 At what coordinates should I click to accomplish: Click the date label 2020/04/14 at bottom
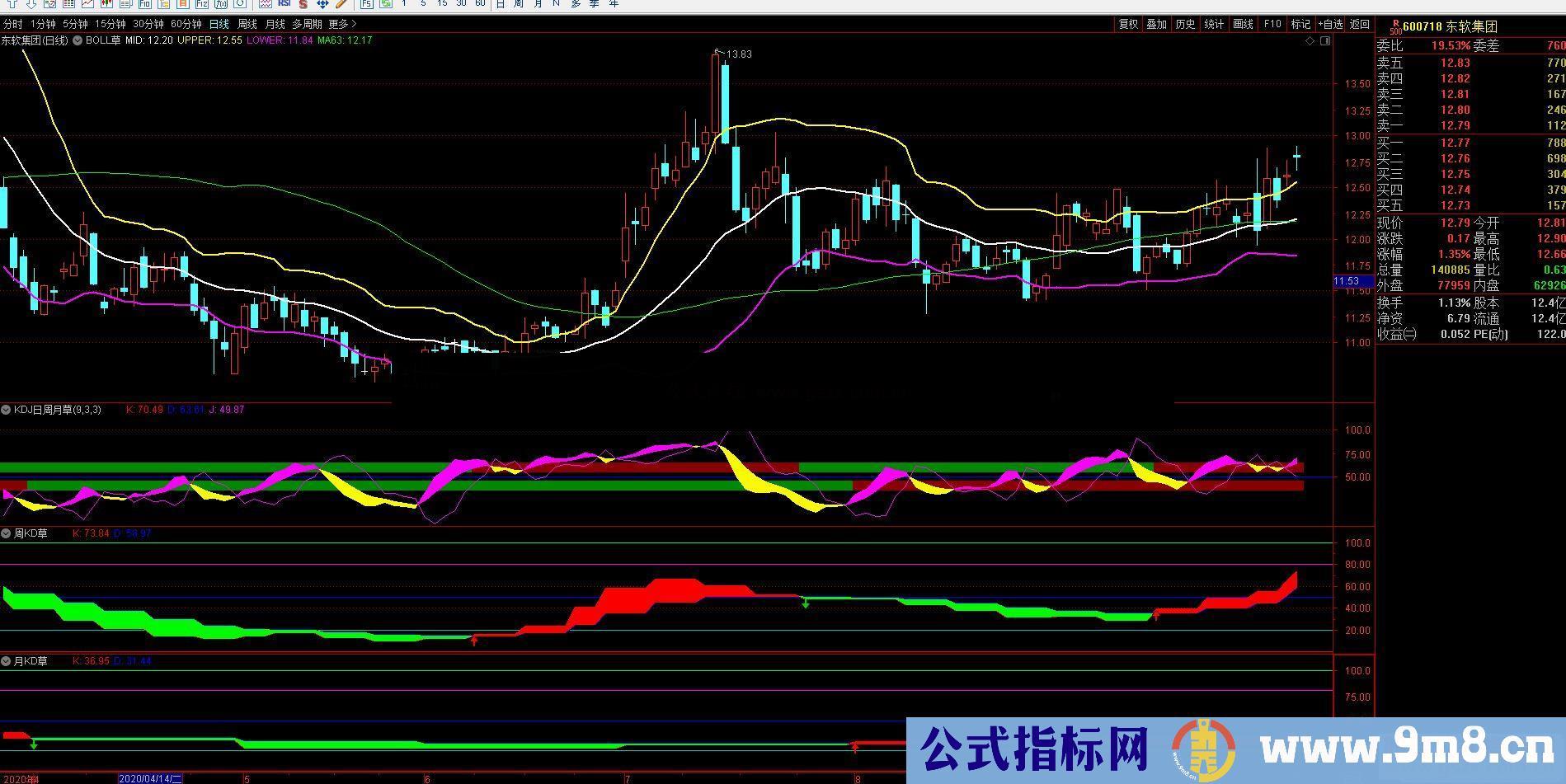[151, 777]
